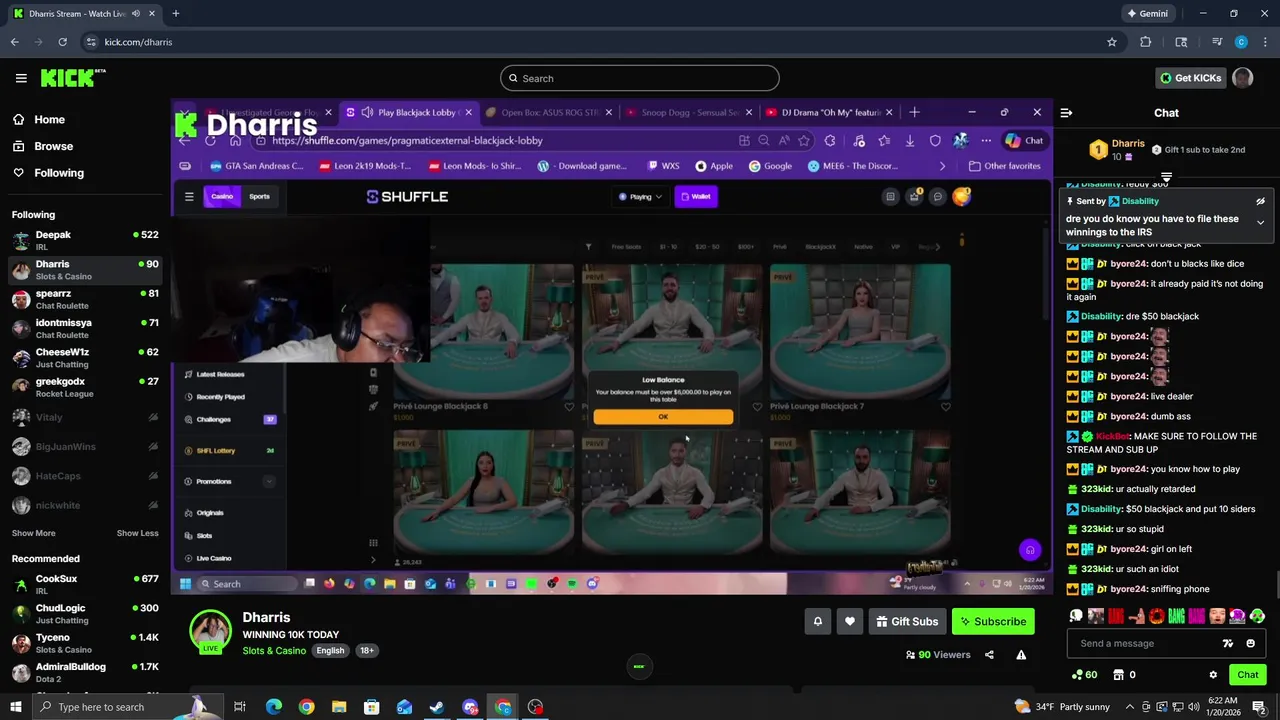Image resolution: width=1280 pixels, height=720 pixels.
Task: Open idontmissya channel in sidebar
Action: (85, 329)
